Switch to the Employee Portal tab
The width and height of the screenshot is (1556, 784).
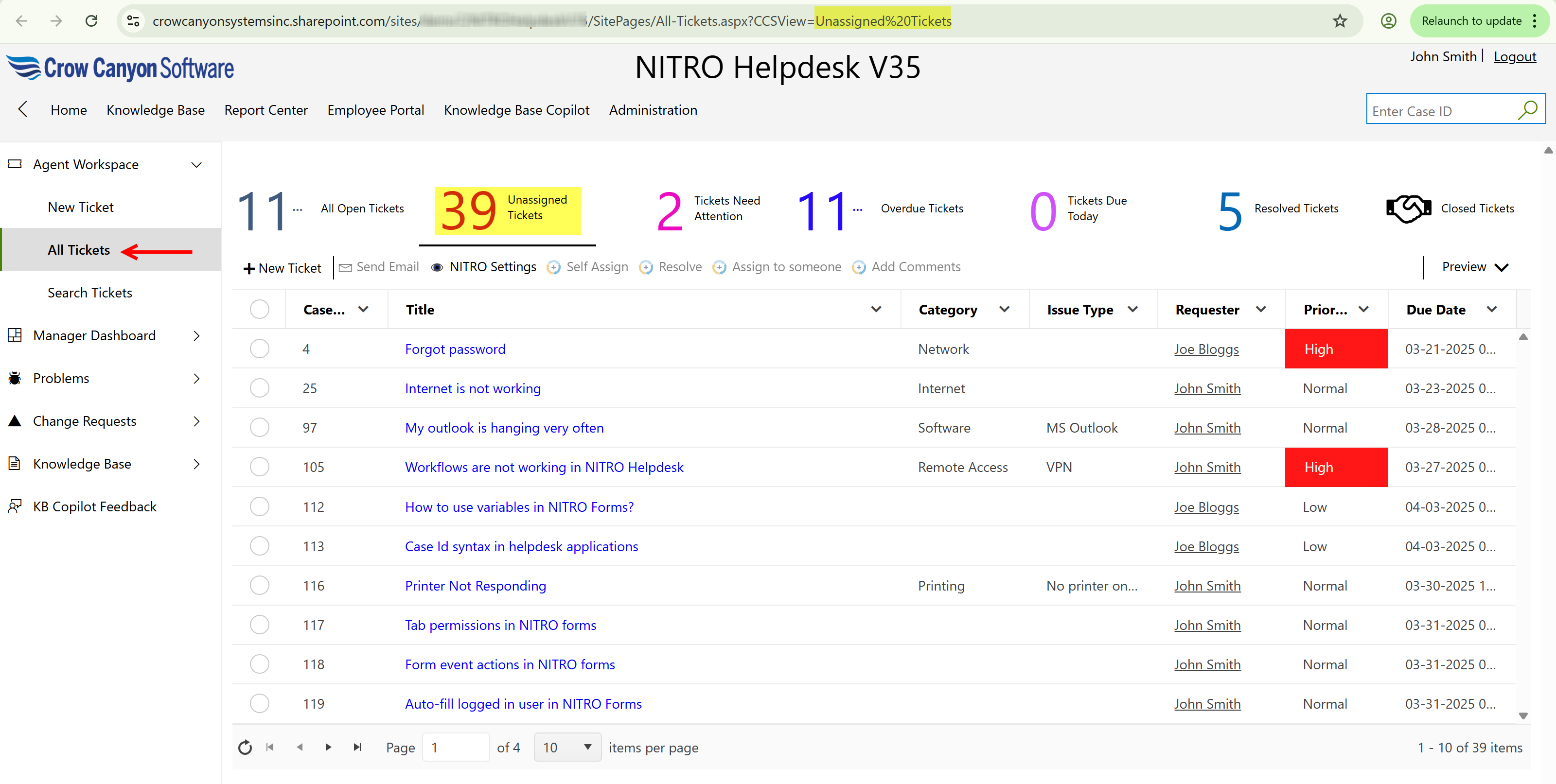point(376,110)
